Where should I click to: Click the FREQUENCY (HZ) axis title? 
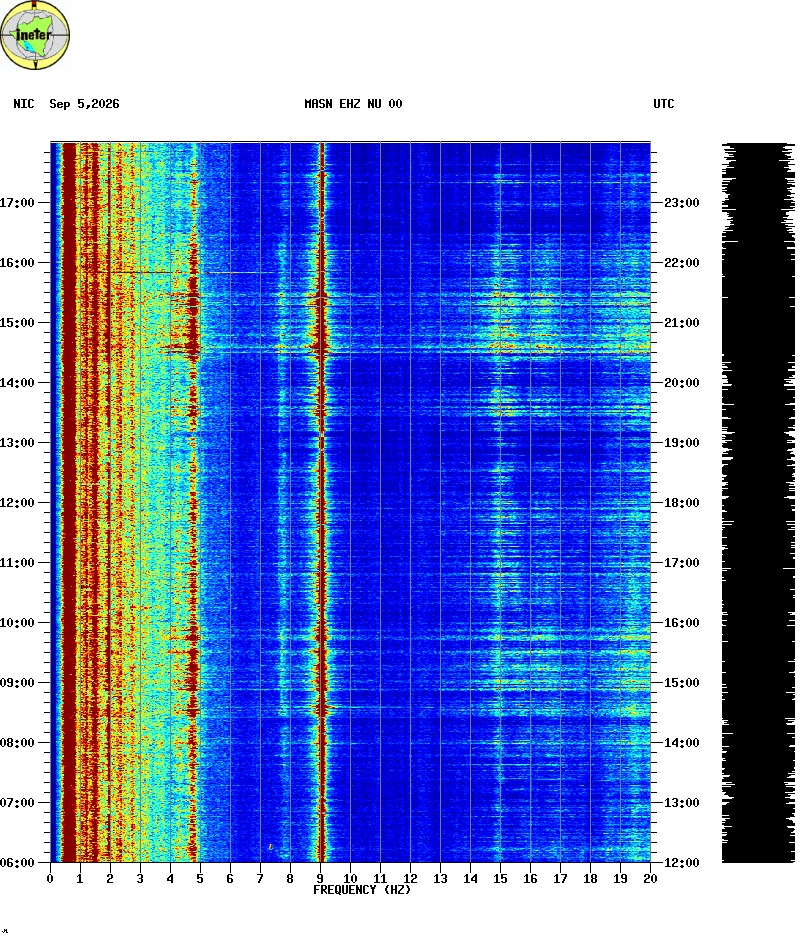click(362, 890)
